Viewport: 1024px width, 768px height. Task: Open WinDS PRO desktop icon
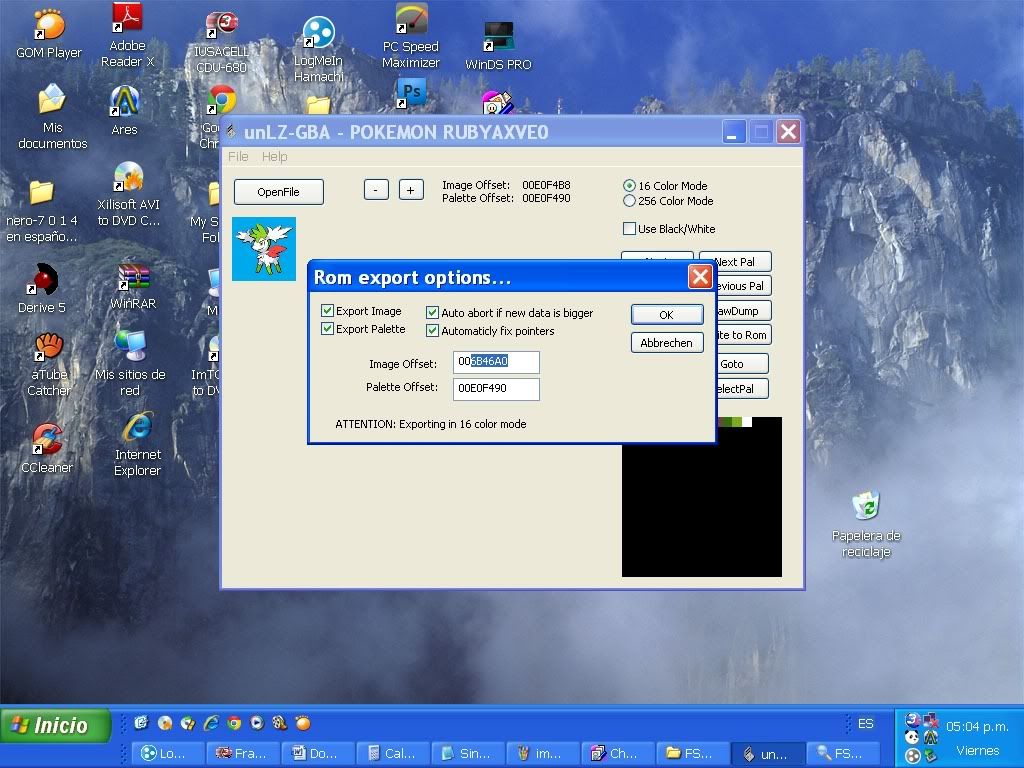(498, 46)
